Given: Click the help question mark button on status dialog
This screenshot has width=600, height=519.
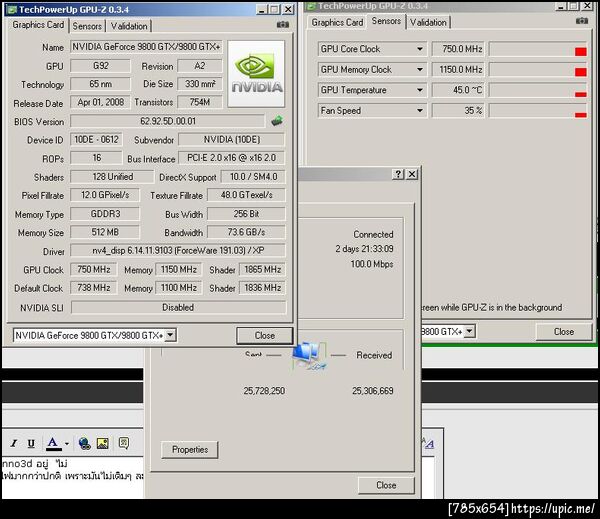Looking at the screenshot, I should tap(398, 174).
